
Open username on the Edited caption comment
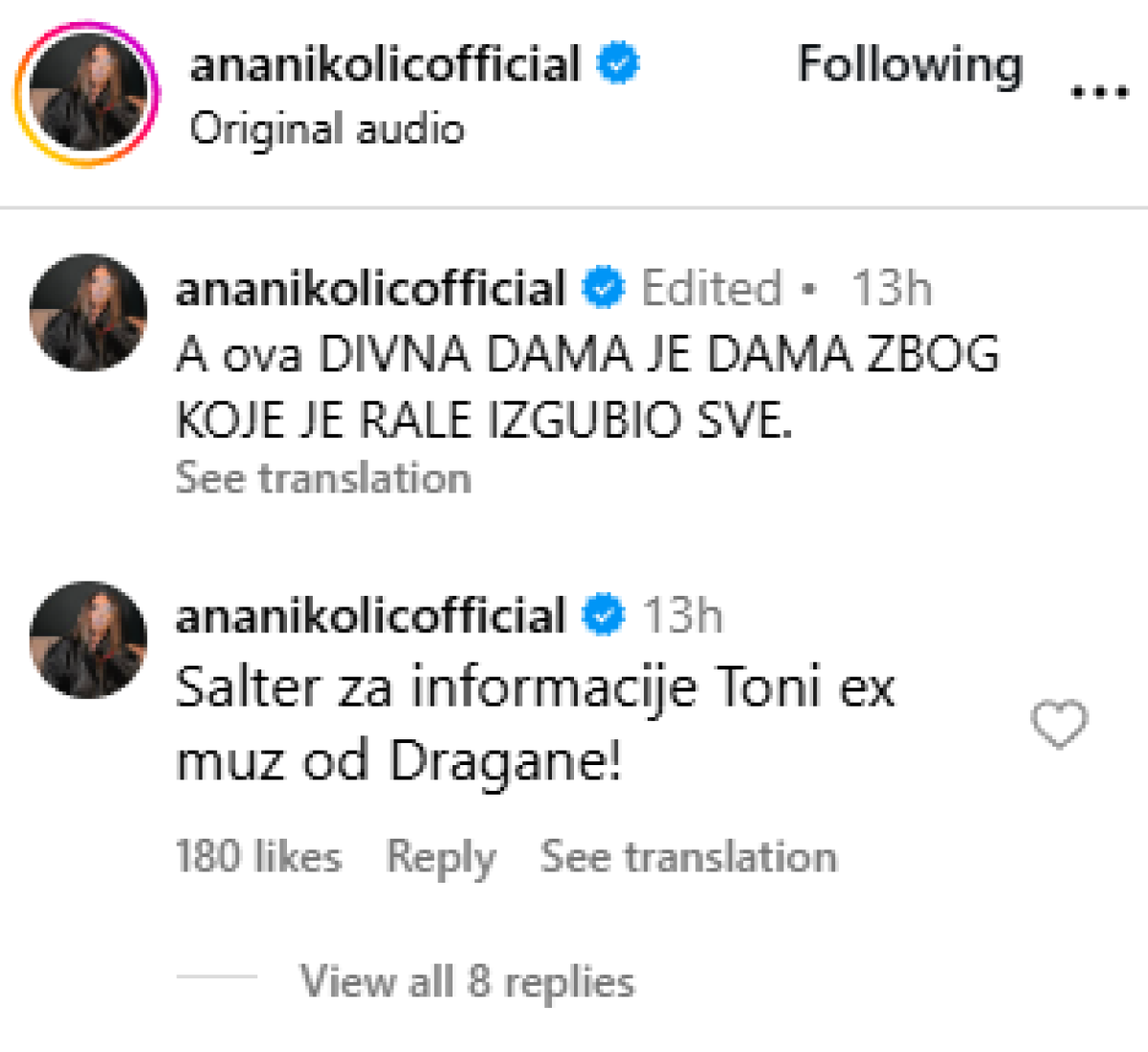tap(370, 289)
